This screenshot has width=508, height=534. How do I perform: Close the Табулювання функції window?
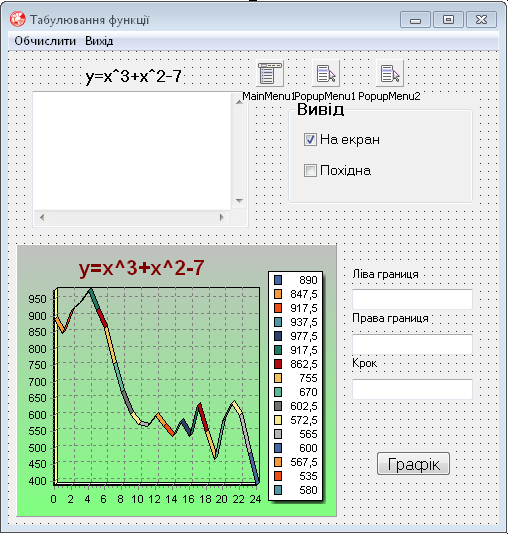481,20
